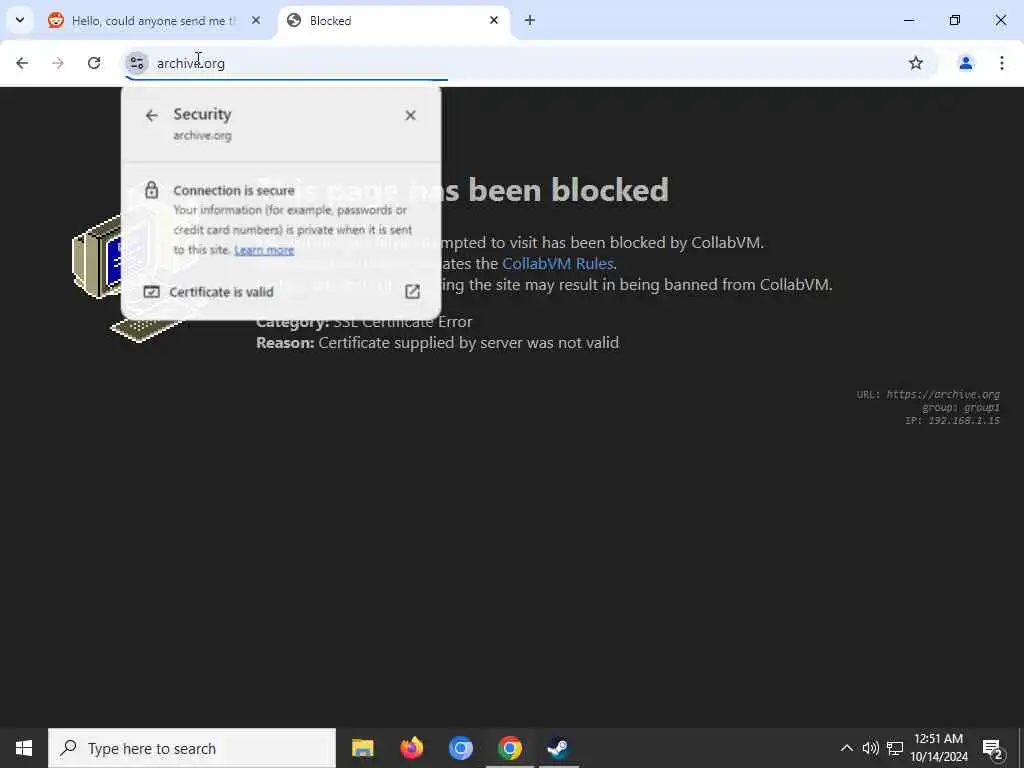The image size is (1024, 768).
Task: Launch Firefox from the taskbar
Action: click(411, 748)
